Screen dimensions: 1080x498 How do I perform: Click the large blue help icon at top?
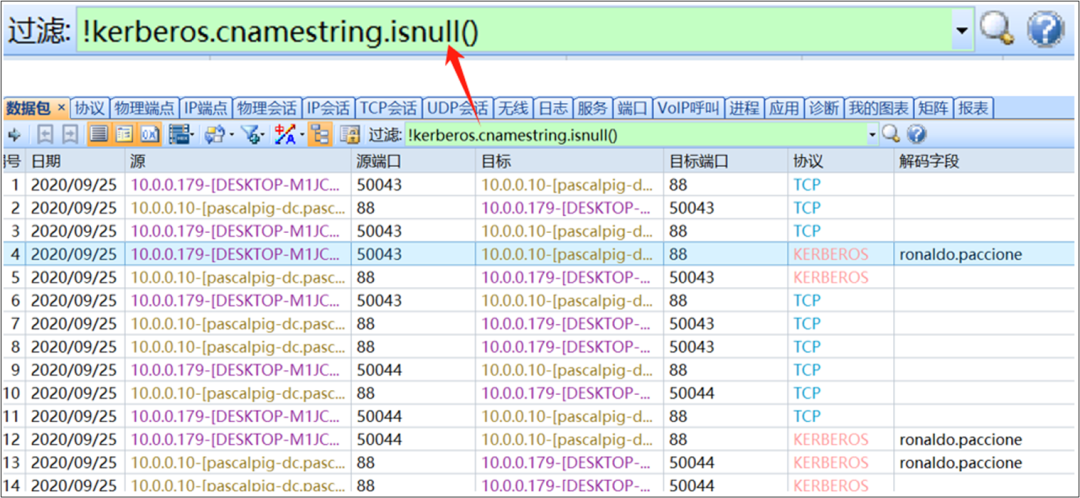pos(1044,30)
